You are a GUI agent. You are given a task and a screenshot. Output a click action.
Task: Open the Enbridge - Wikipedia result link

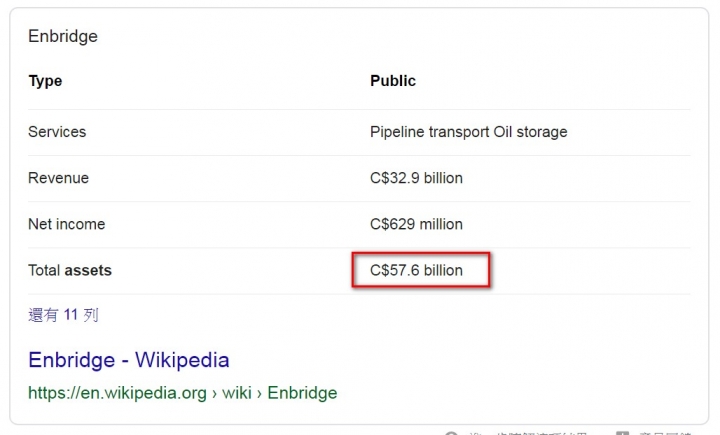128,360
